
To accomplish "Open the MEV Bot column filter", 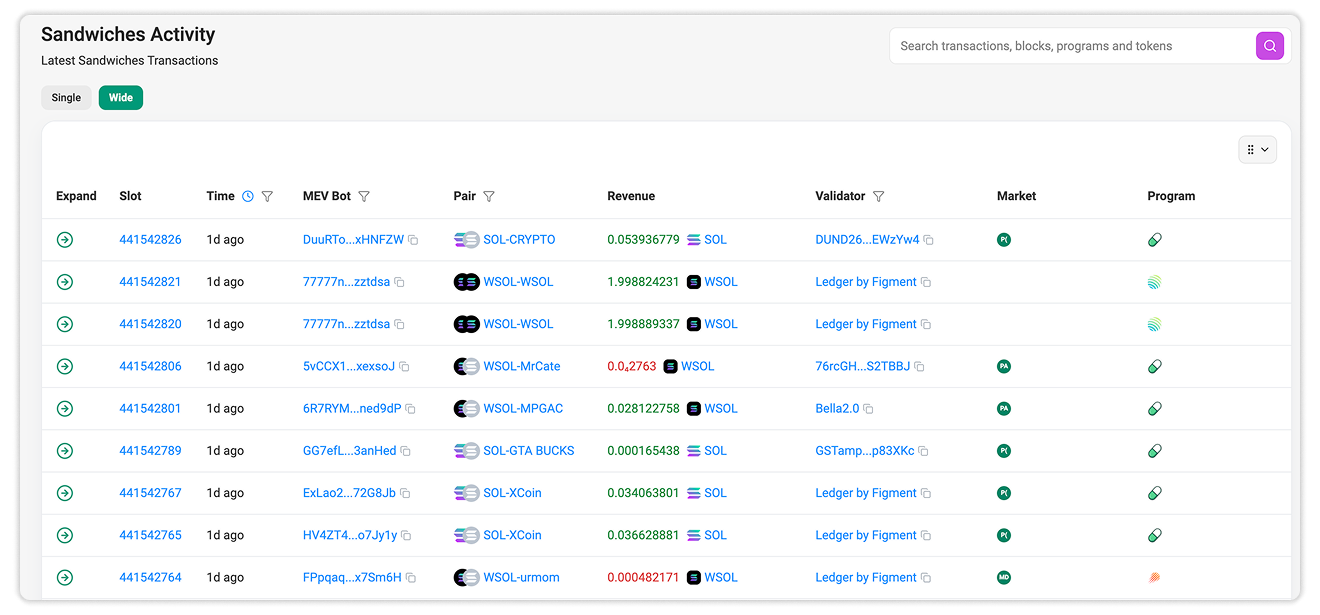I will tap(364, 197).
